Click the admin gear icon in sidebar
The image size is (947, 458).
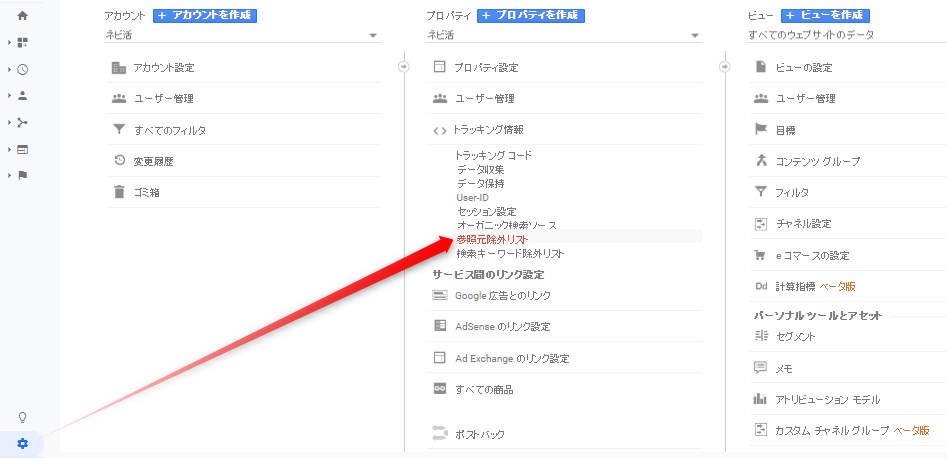click(23, 444)
